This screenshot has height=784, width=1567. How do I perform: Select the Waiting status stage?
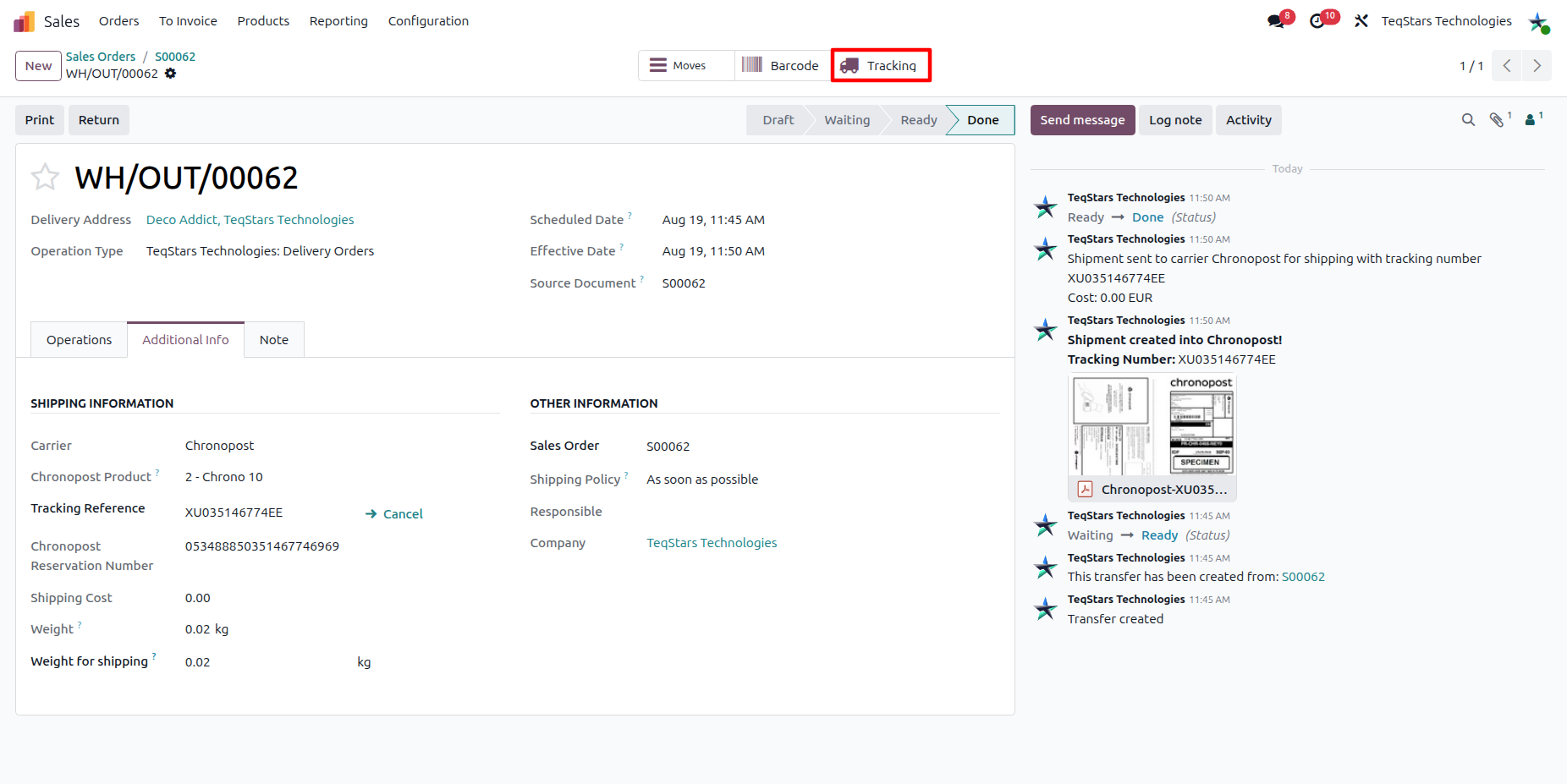tap(847, 120)
